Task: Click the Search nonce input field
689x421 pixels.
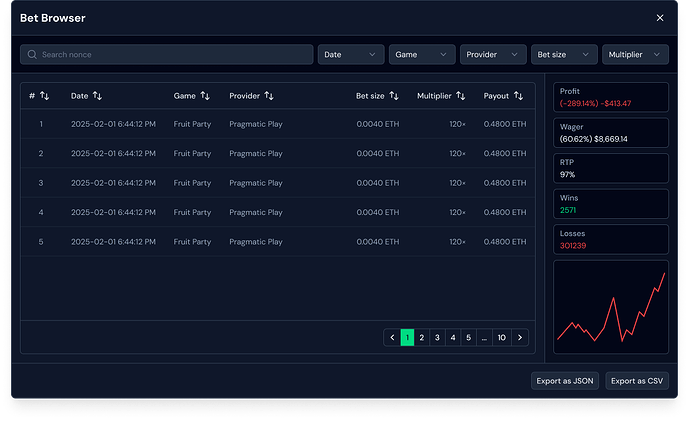Action: (x=166, y=54)
